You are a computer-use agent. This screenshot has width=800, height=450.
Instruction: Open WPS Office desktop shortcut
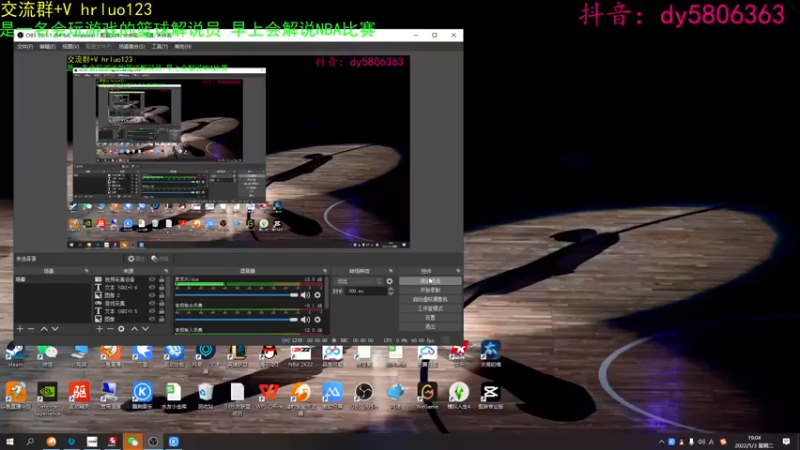[x=268, y=396]
